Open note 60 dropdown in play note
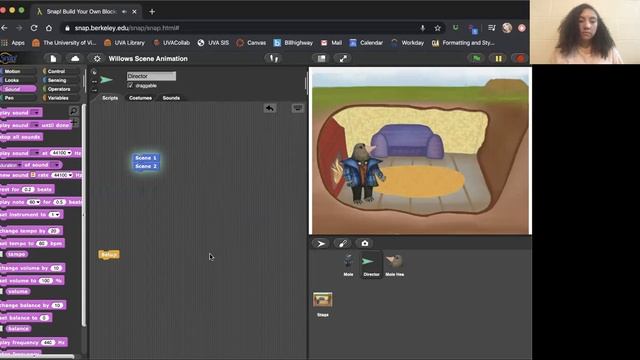 click(38, 202)
